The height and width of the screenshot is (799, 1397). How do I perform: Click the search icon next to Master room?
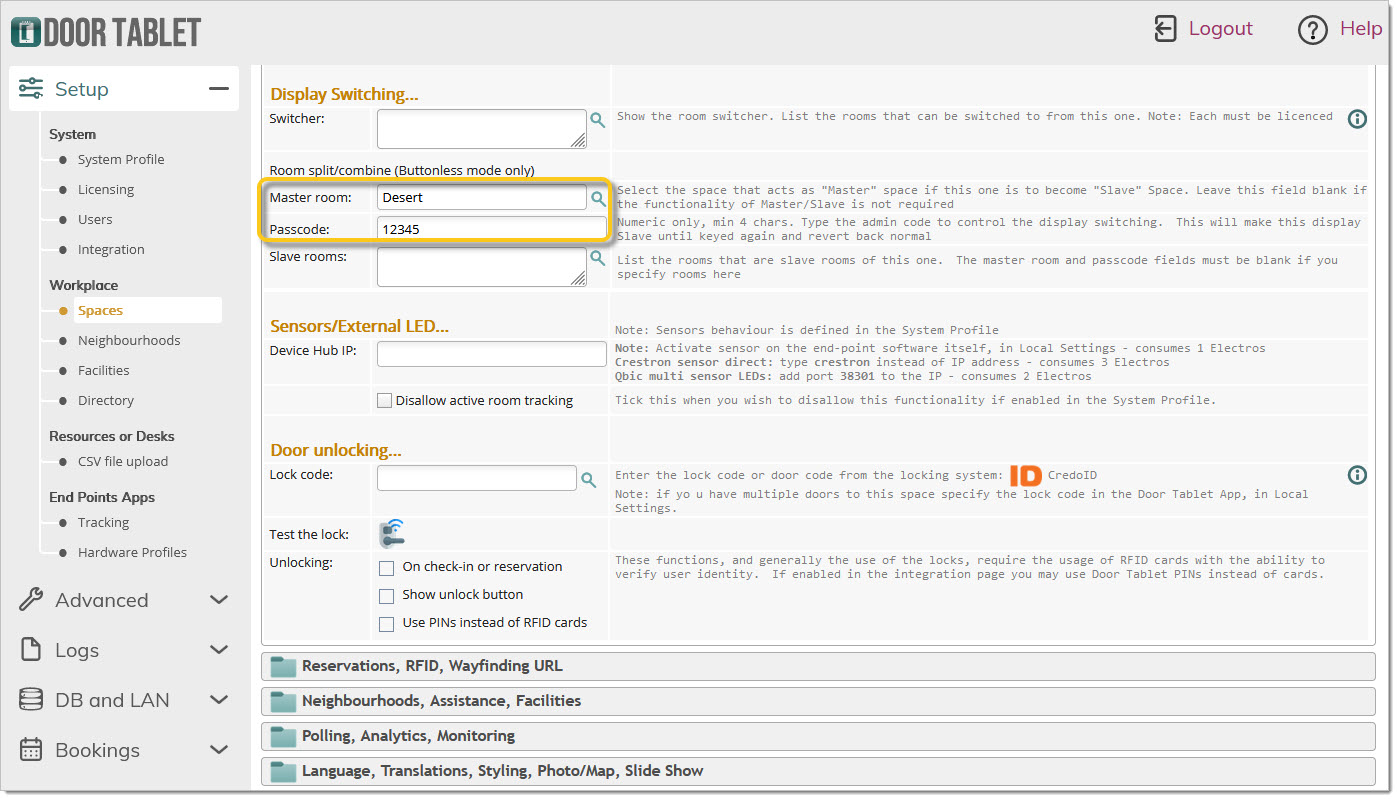pyautogui.click(x=598, y=198)
